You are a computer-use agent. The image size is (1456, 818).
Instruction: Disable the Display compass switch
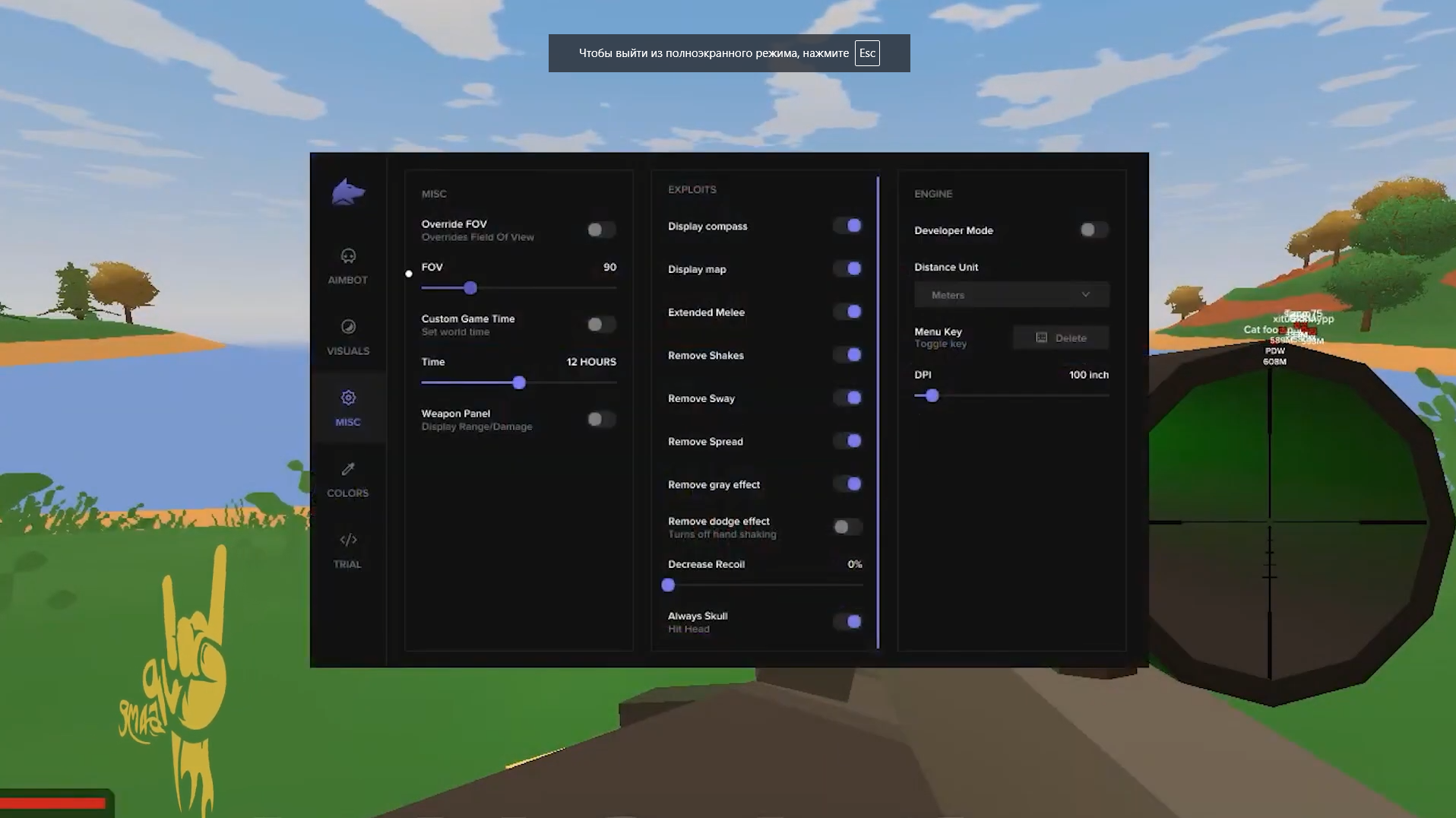[x=847, y=226]
